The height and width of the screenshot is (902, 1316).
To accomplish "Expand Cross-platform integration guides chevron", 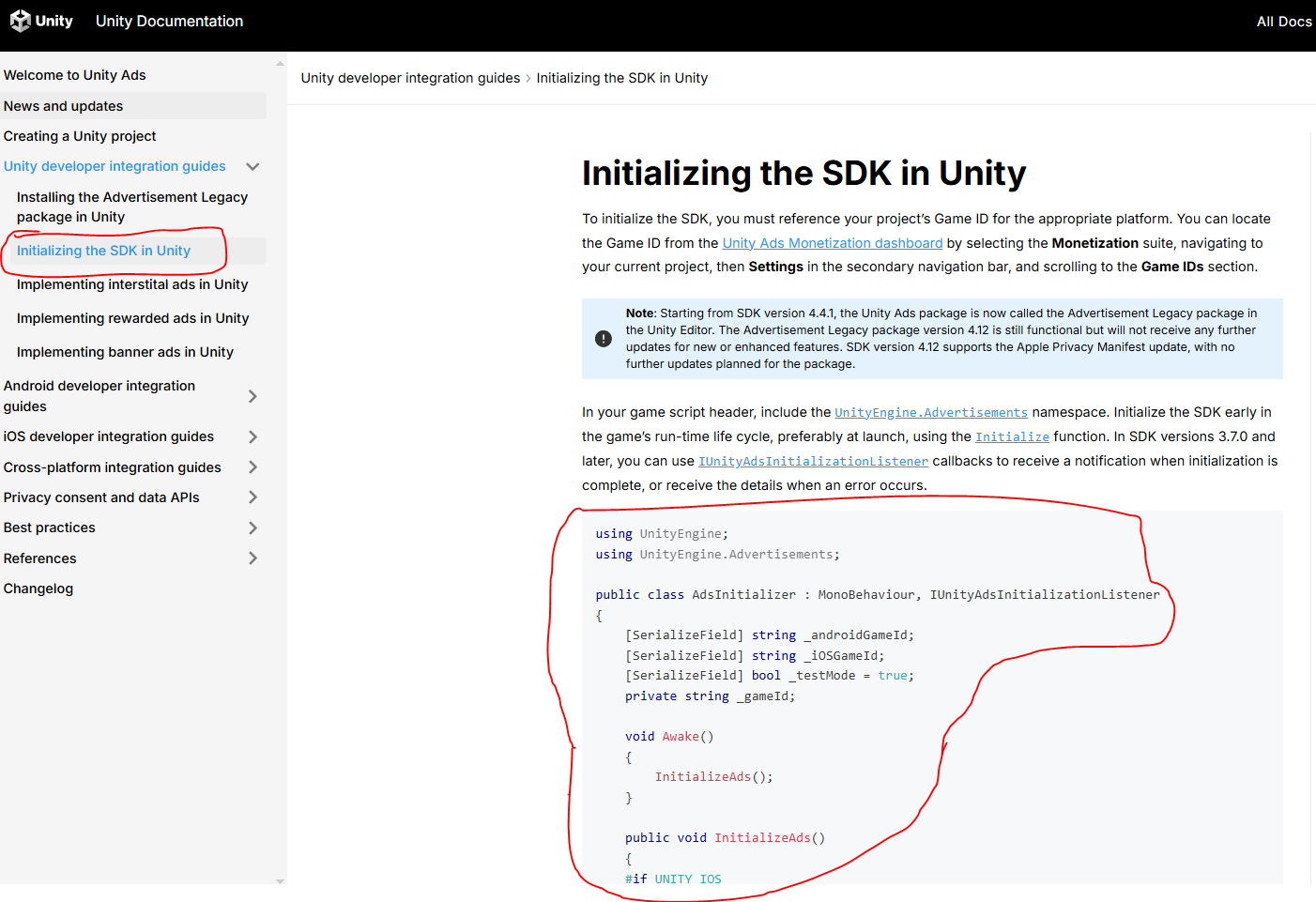I will [252, 467].
